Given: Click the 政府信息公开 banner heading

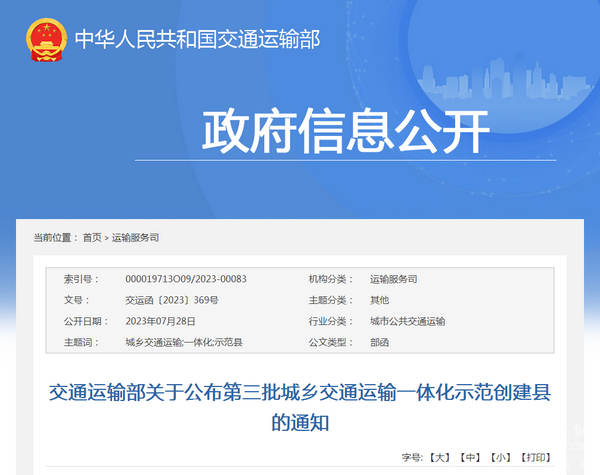Looking at the screenshot, I should [346, 130].
